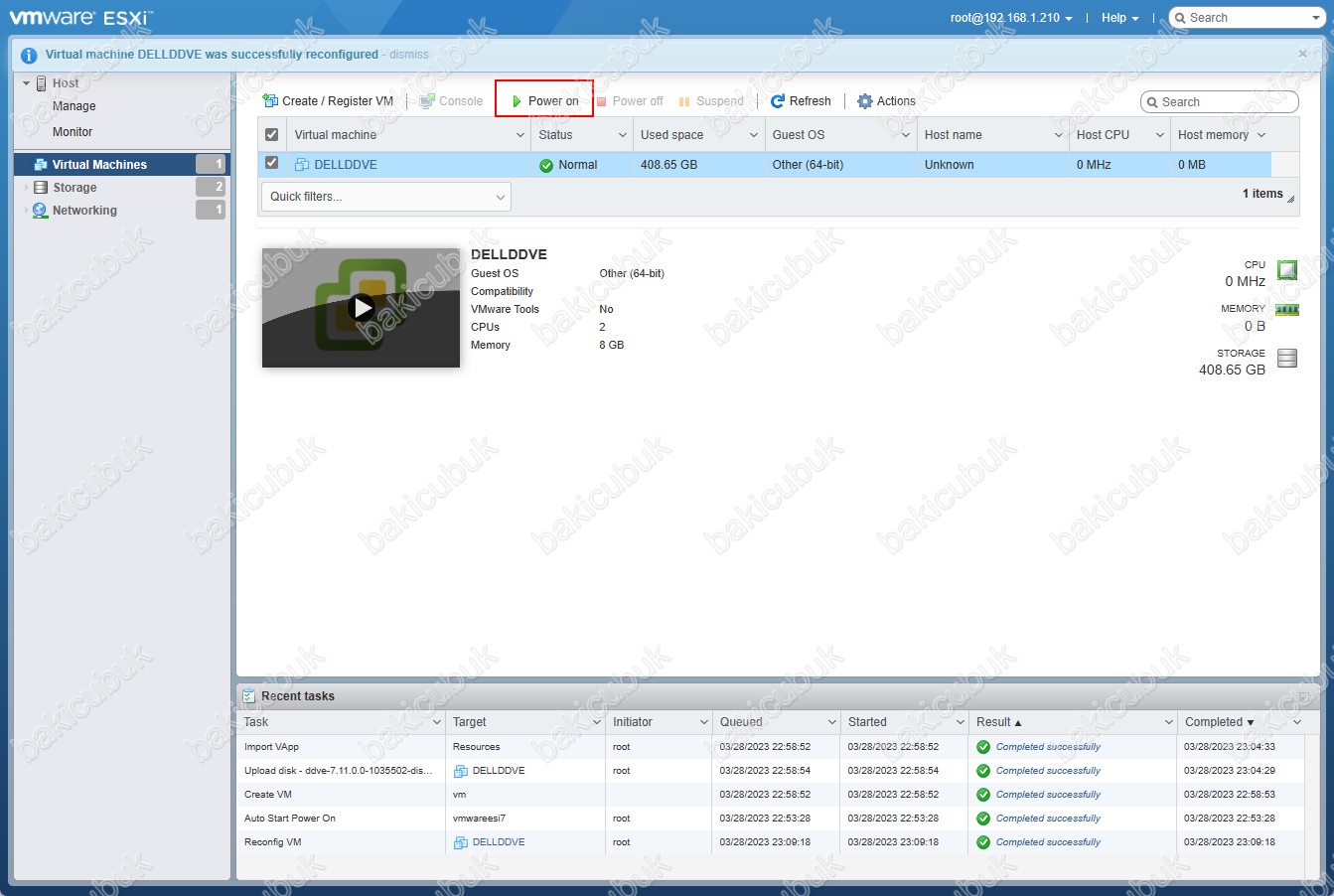This screenshot has height=896, width=1334.
Task: Close the notification banner with X
Action: point(1303,54)
